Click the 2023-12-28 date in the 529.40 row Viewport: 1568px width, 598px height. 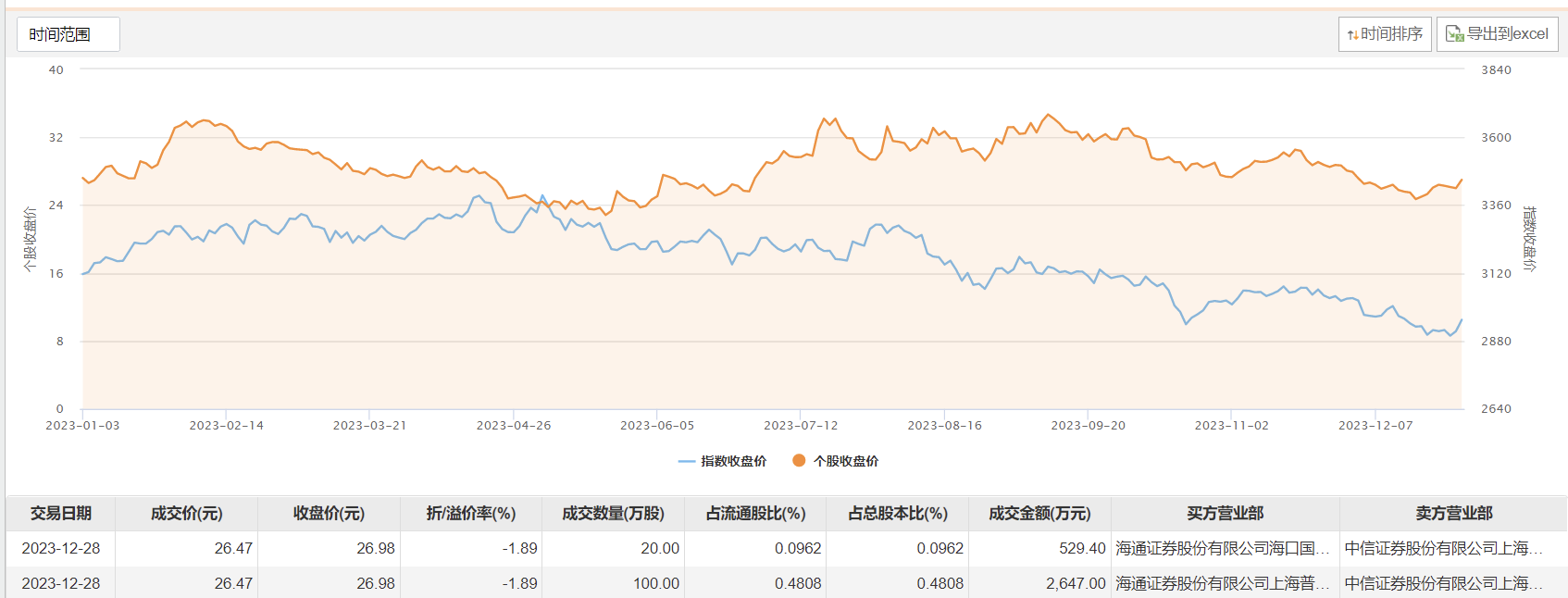61,548
